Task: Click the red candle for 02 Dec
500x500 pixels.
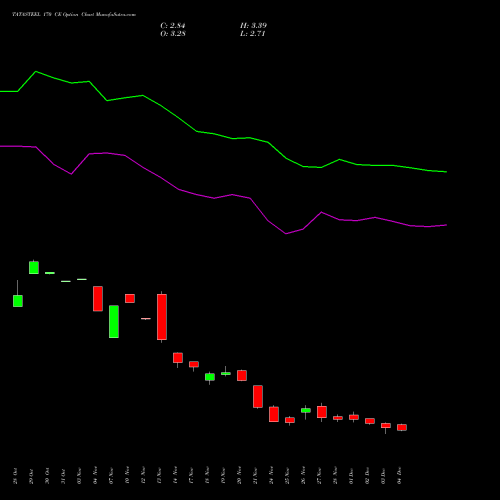Action: (x=370, y=421)
